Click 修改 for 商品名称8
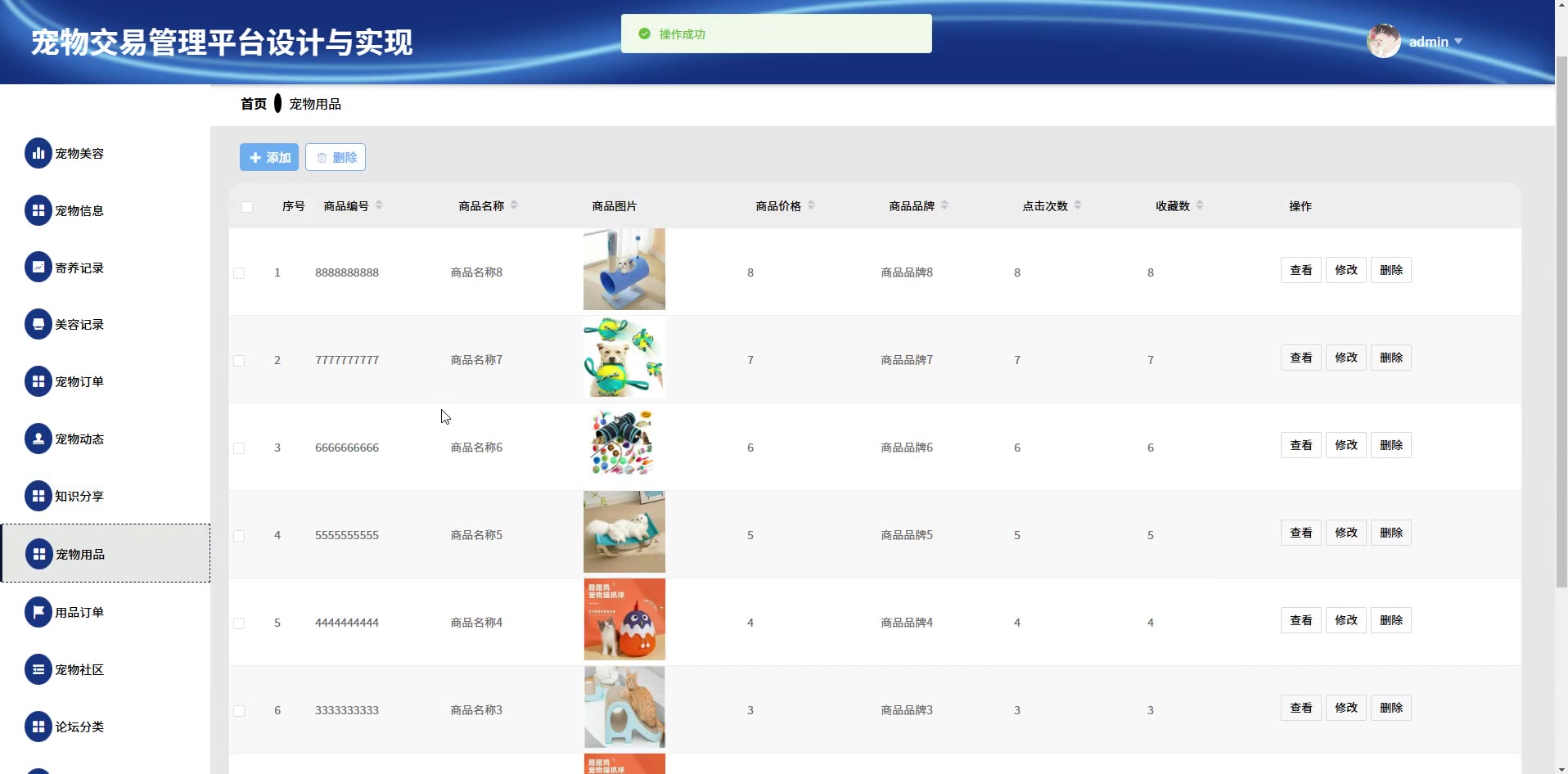The width and height of the screenshot is (1568, 774). 1346,270
